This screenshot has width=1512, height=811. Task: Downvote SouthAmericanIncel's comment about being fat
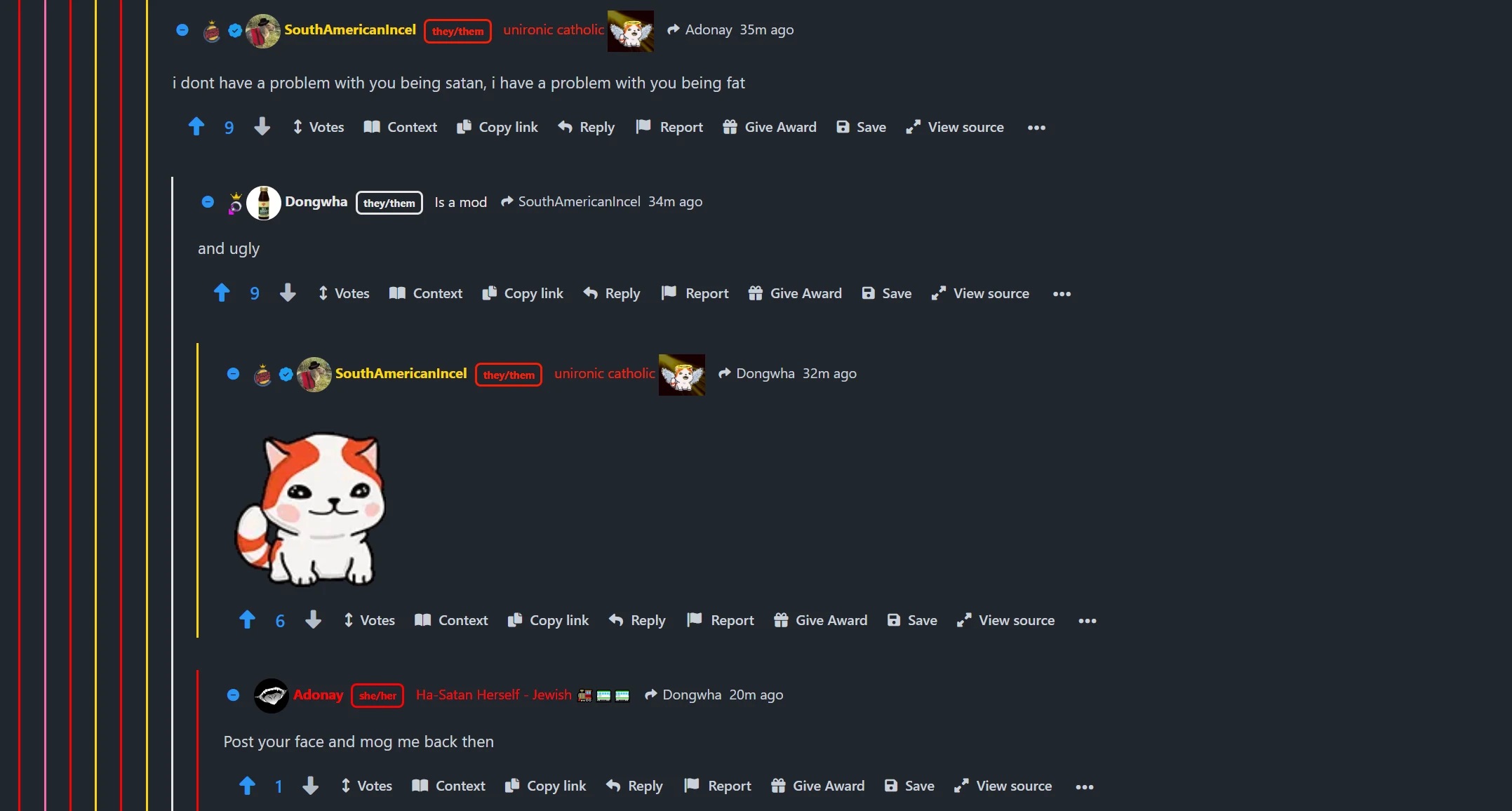point(262,126)
